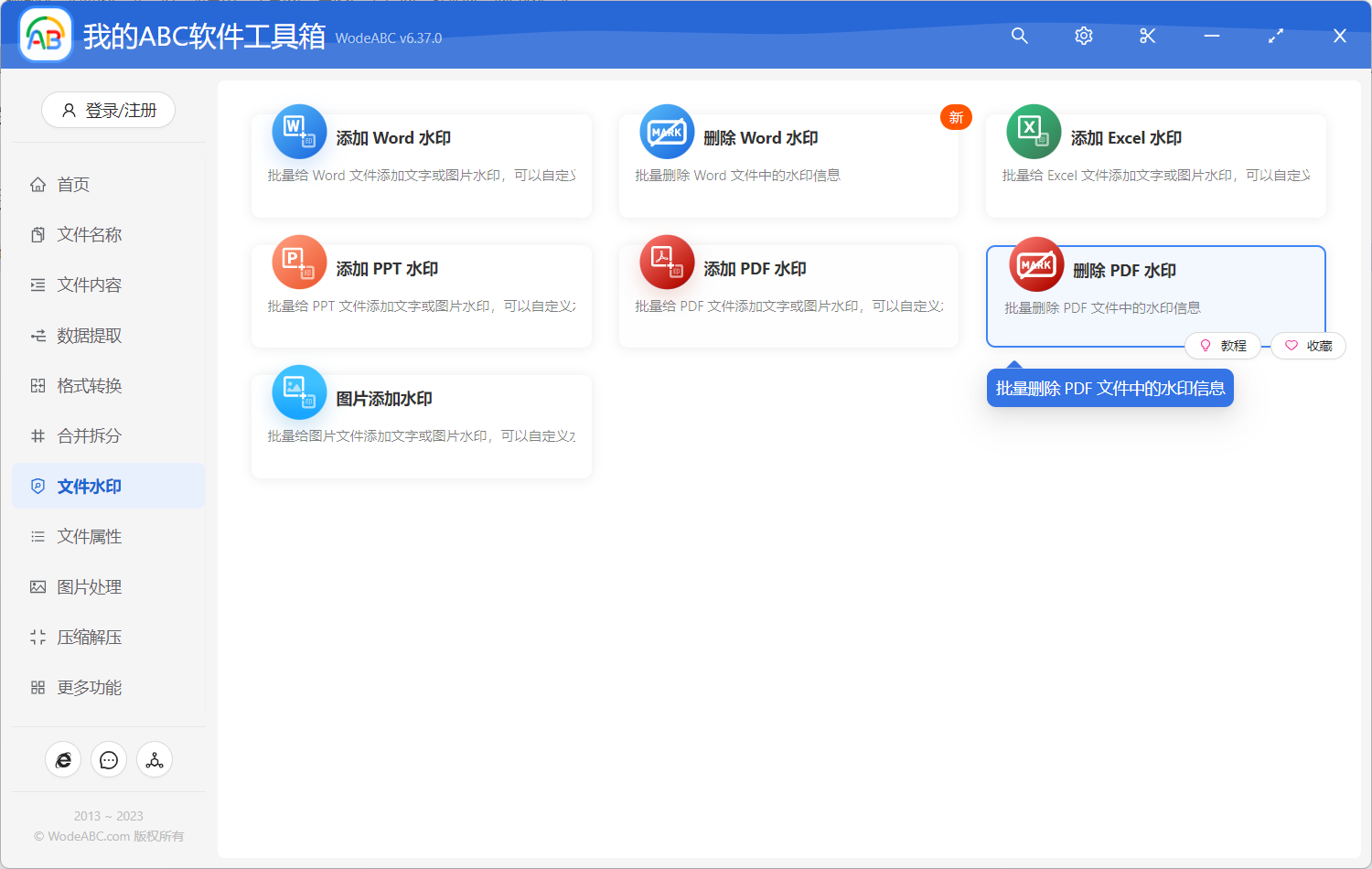Open the 添加 Word 水印 tool title
Screen dimensions: 1372x869
point(393,138)
